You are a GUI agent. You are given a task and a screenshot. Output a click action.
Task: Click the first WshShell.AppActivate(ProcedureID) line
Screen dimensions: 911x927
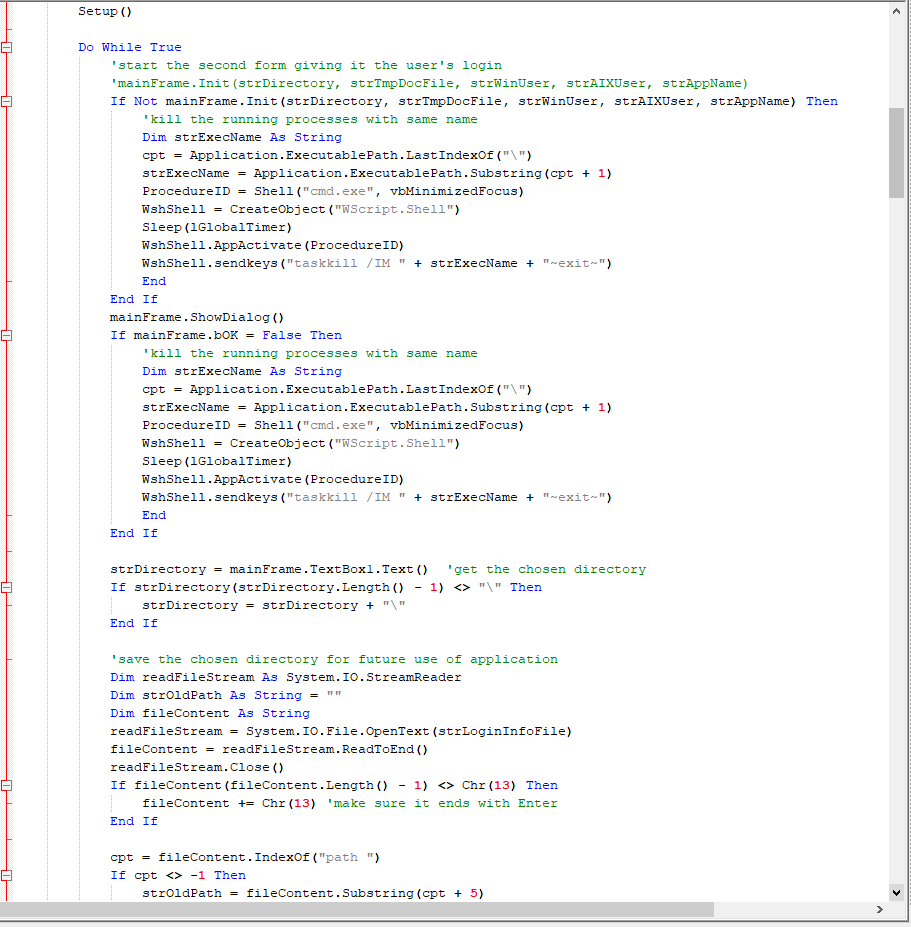273,245
